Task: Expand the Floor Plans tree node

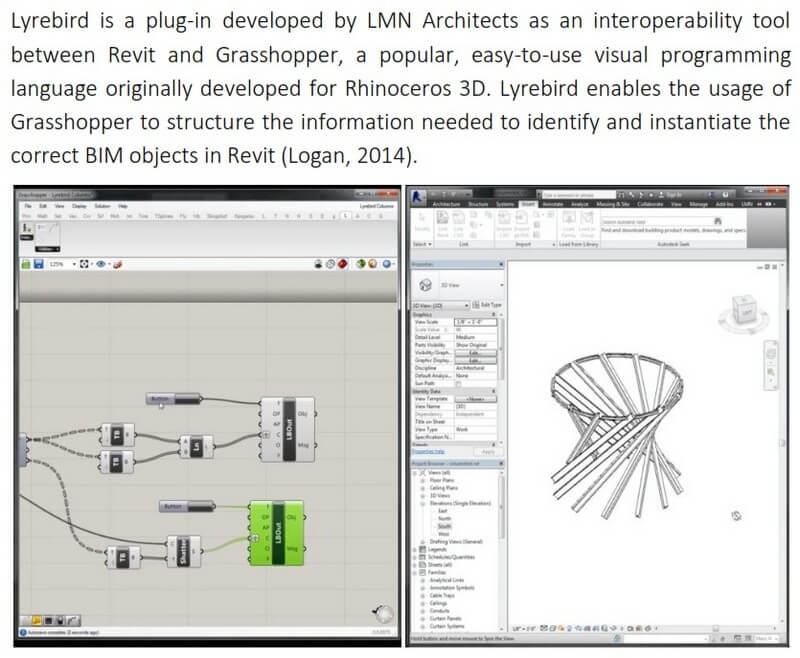Action: click(423, 479)
